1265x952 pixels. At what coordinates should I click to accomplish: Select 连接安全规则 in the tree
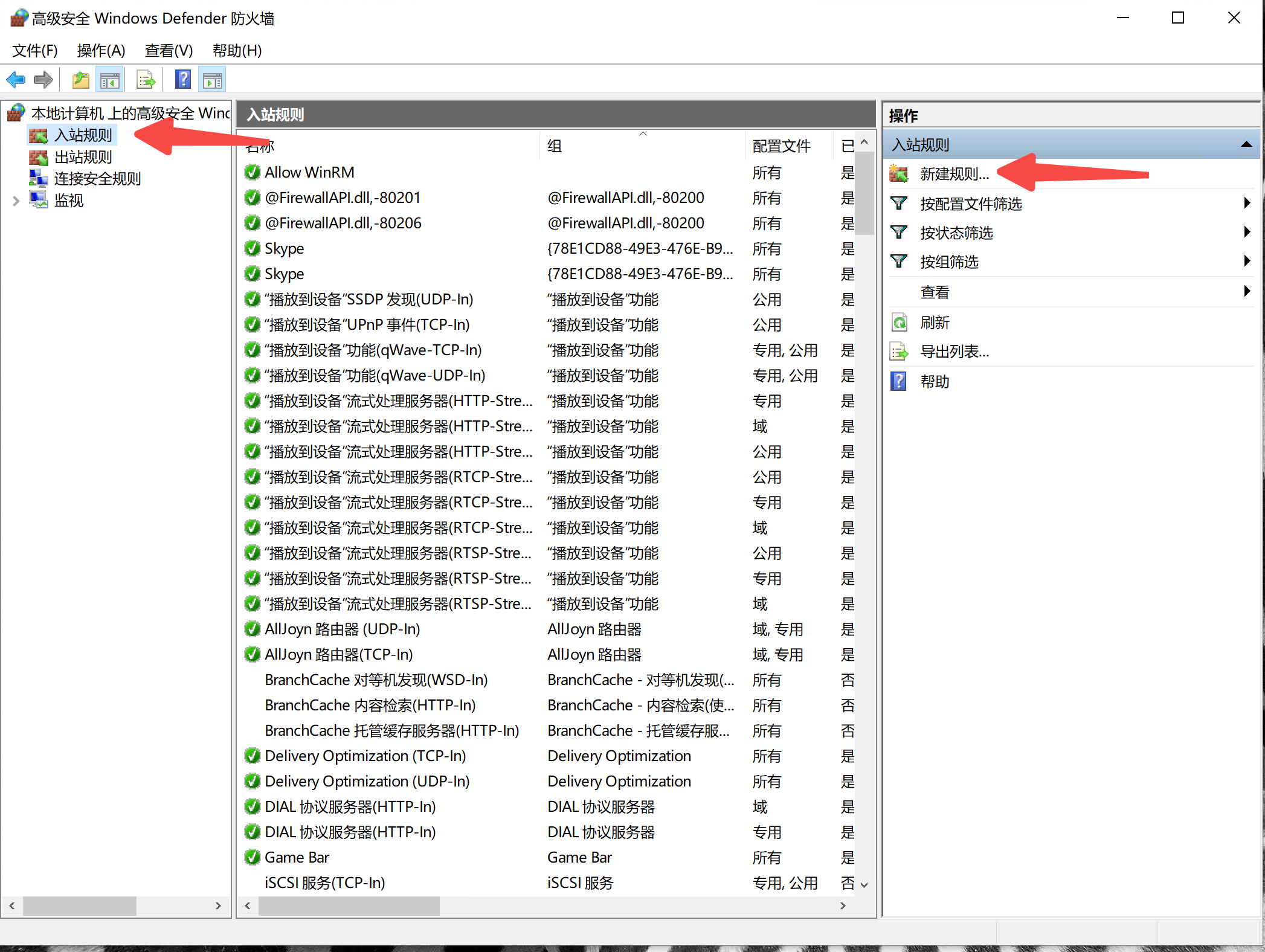tap(97, 179)
